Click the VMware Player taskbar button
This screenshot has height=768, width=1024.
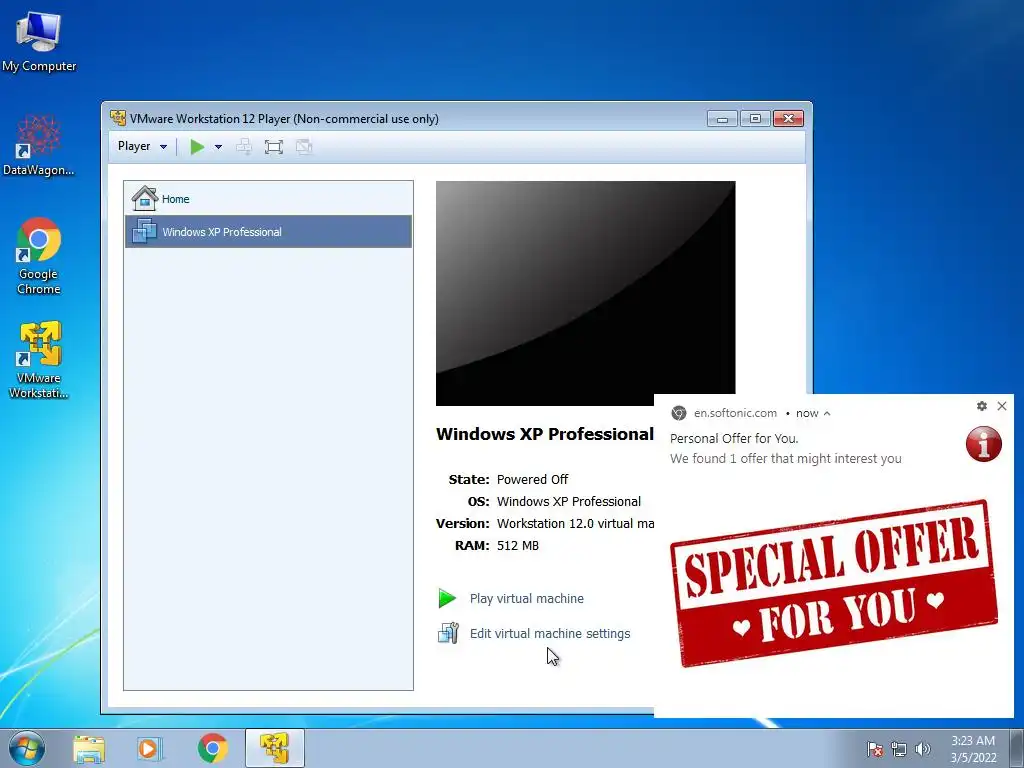tap(275, 748)
